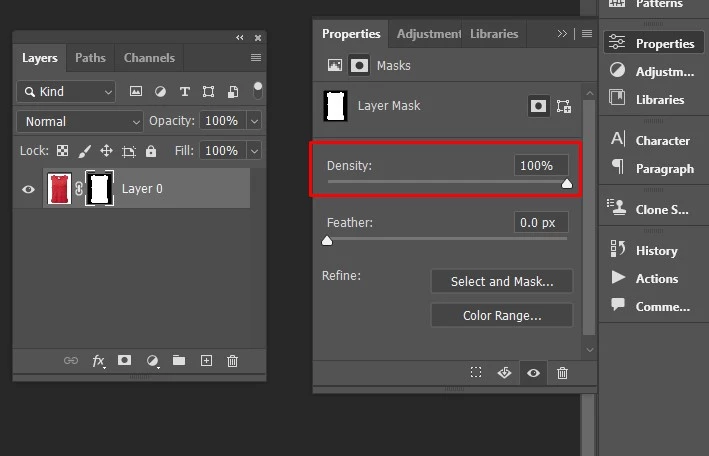Open Opacity slider dropdown arrow
This screenshot has width=709, height=456.
255,121
